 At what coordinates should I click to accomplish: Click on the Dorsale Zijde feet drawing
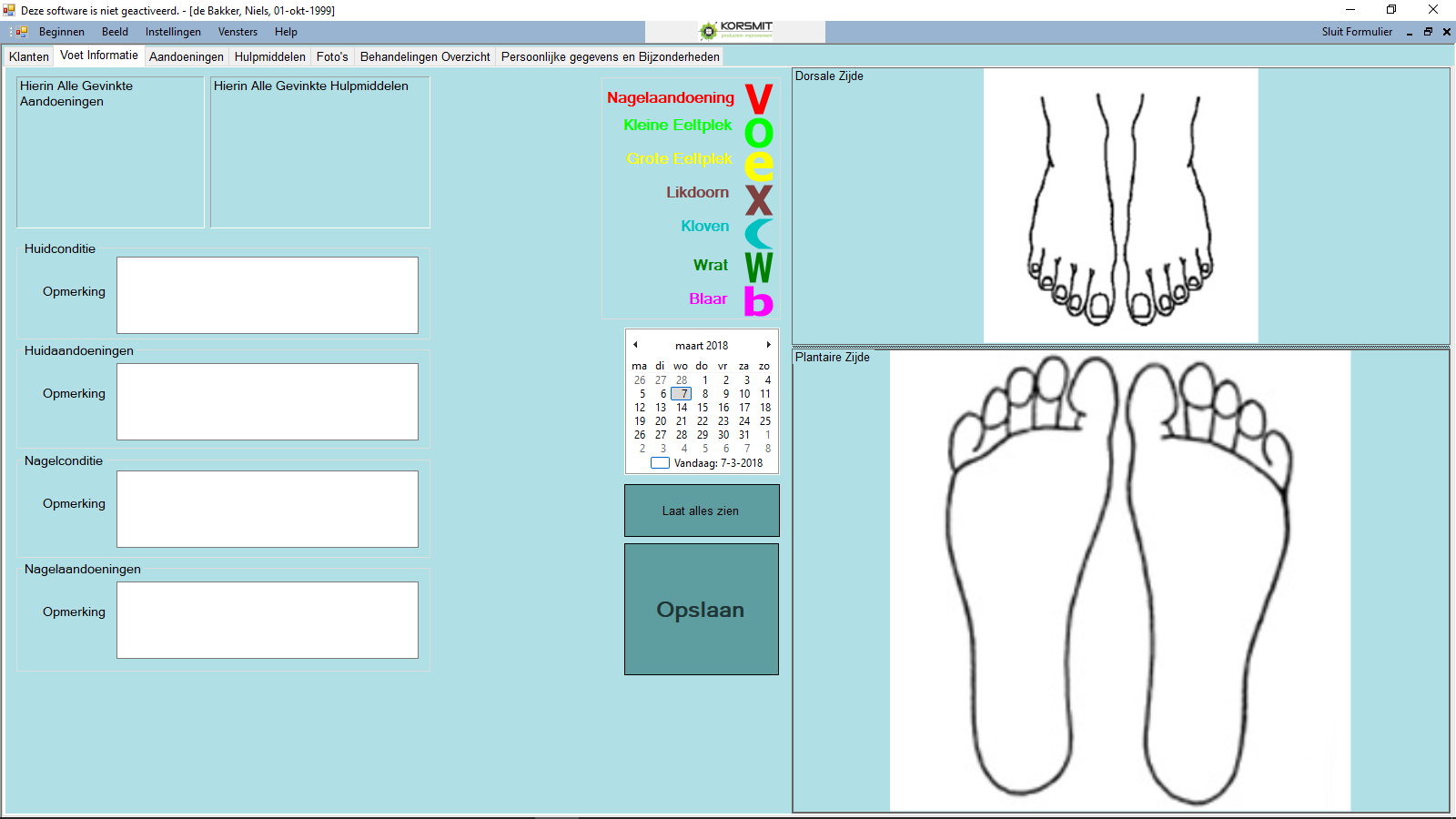(x=1120, y=207)
